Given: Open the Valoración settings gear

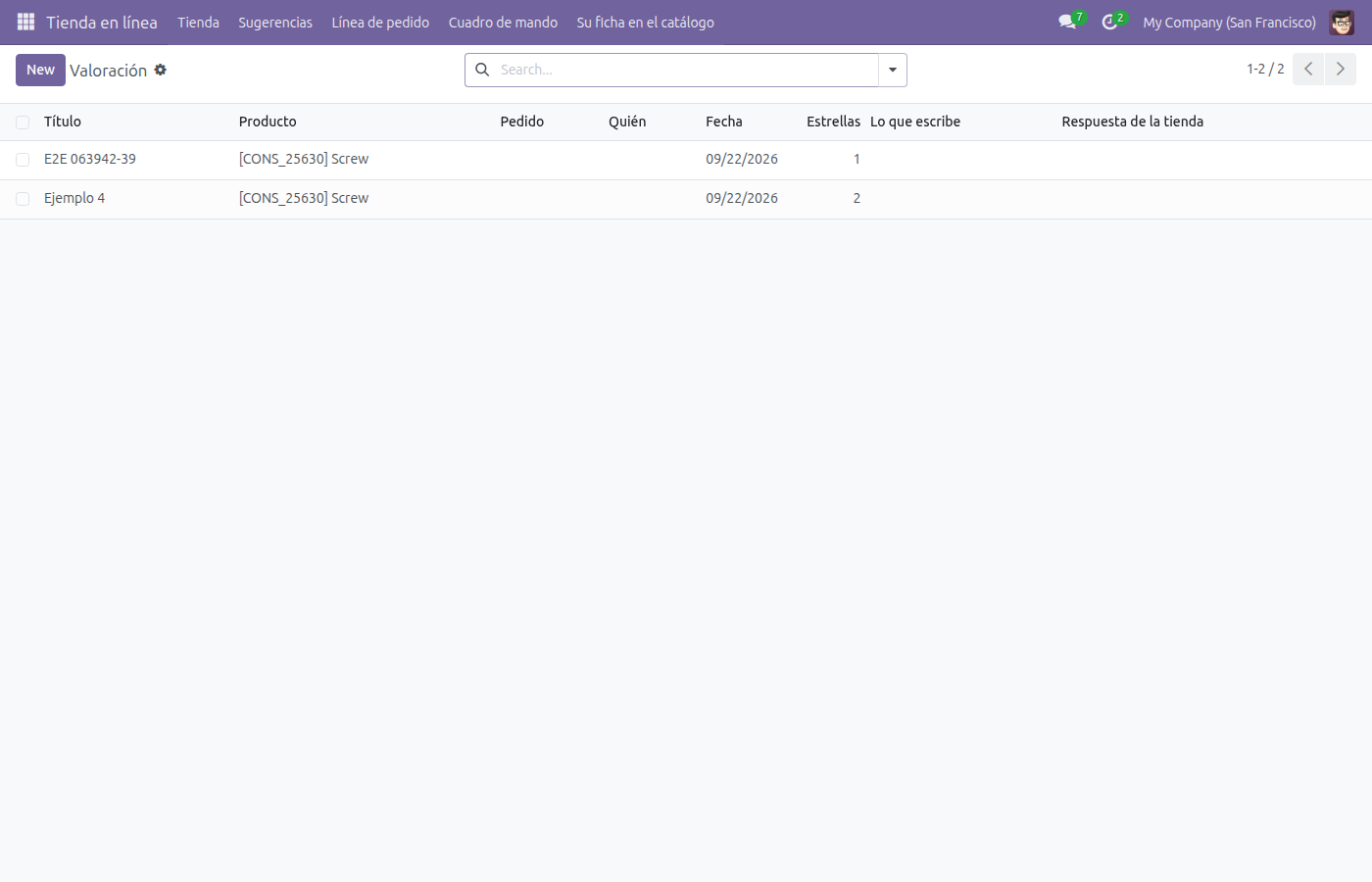Looking at the screenshot, I should [x=161, y=70].
